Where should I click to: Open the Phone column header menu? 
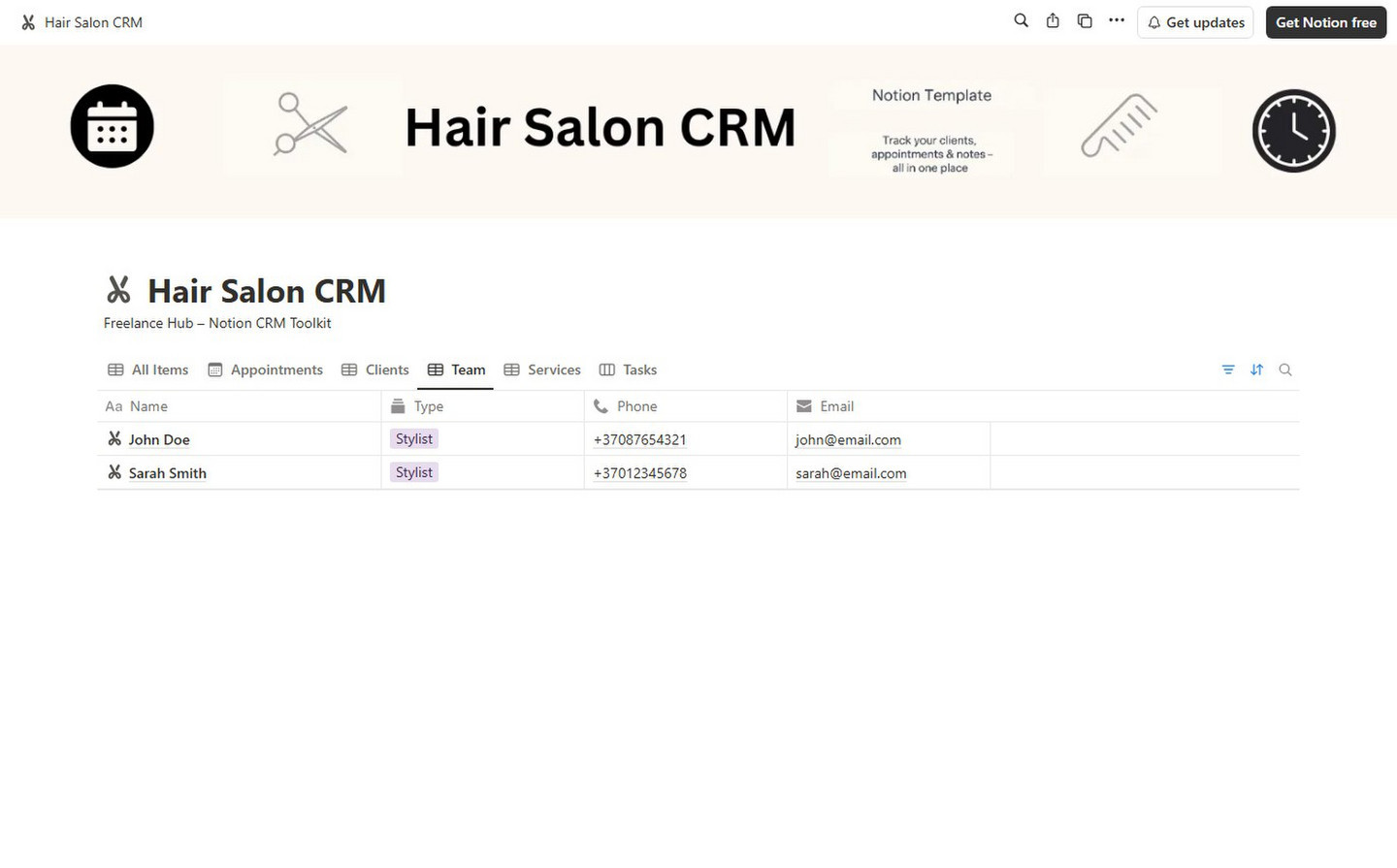point(636,406)
